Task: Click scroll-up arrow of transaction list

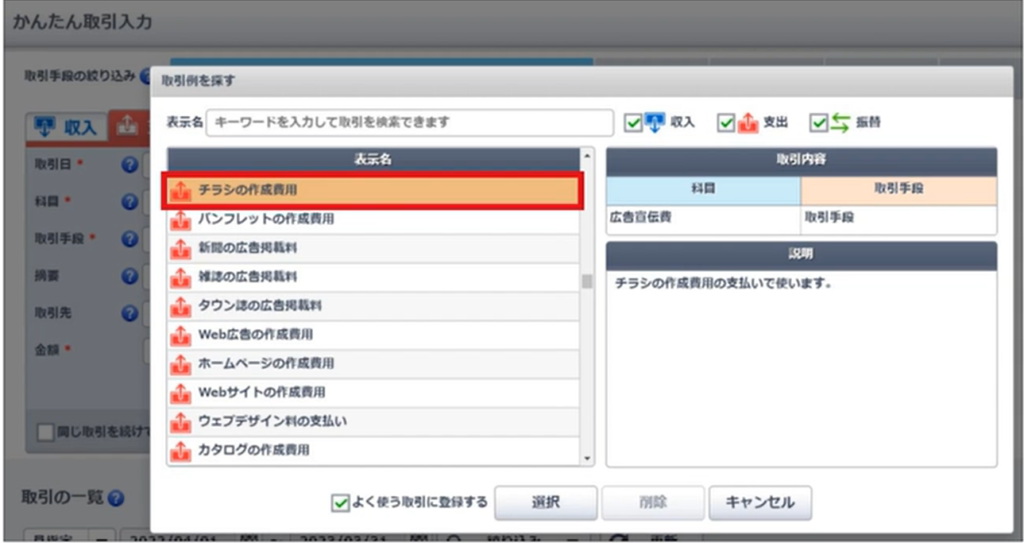Action: [587, 156]
